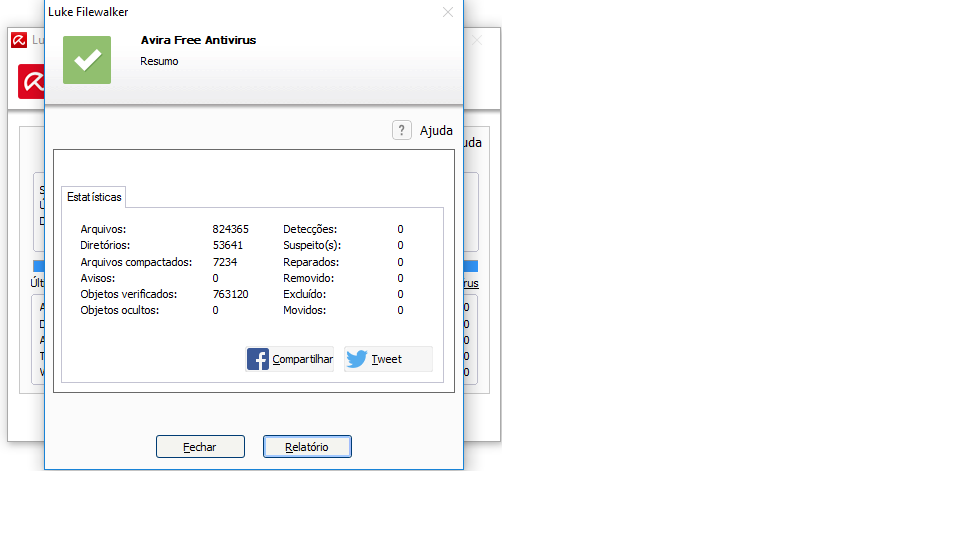This screenshot has width=960, height=540.
Task: Close the summary with the Fechar button
Action: click(200, 447)
